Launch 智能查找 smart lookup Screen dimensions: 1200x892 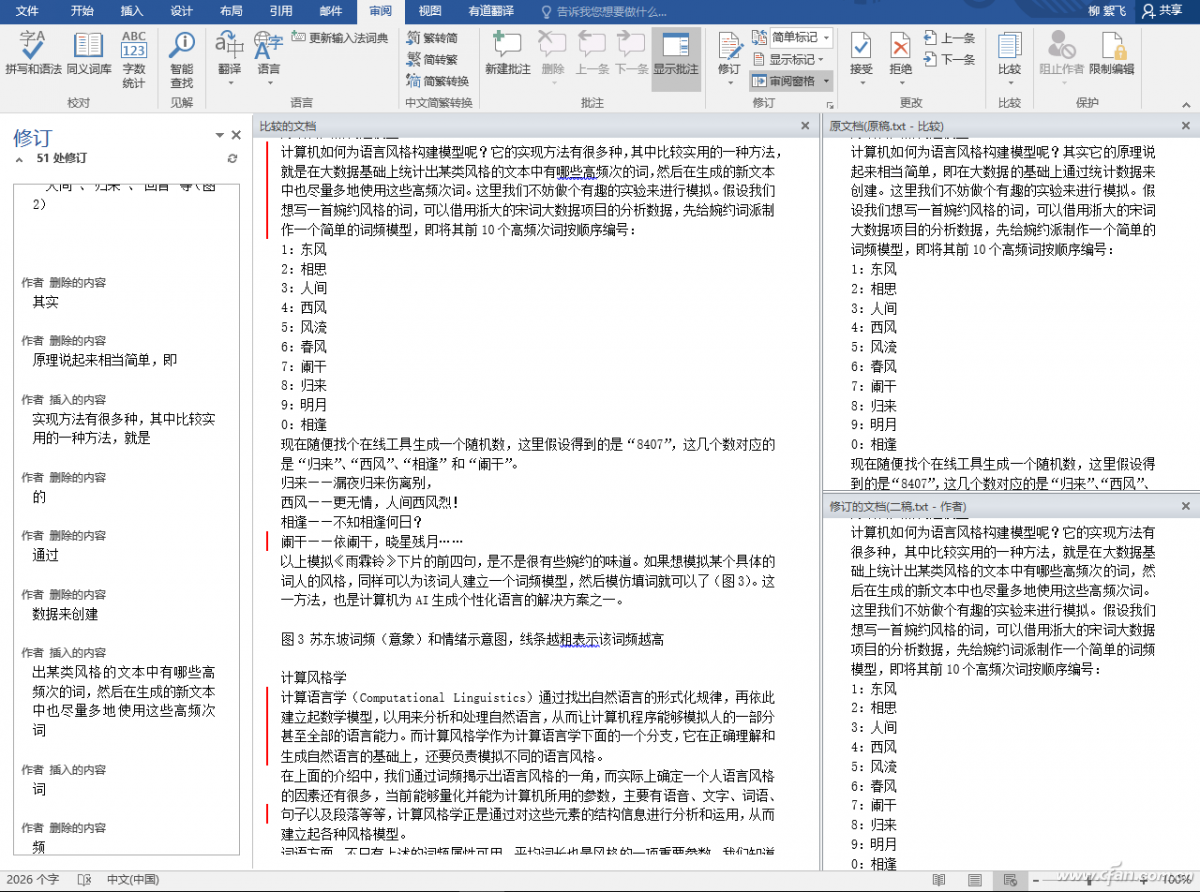click(181, 59)
